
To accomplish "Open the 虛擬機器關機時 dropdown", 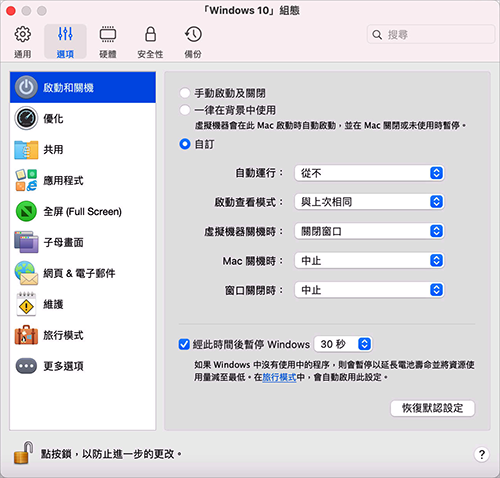I will point(369,231).
